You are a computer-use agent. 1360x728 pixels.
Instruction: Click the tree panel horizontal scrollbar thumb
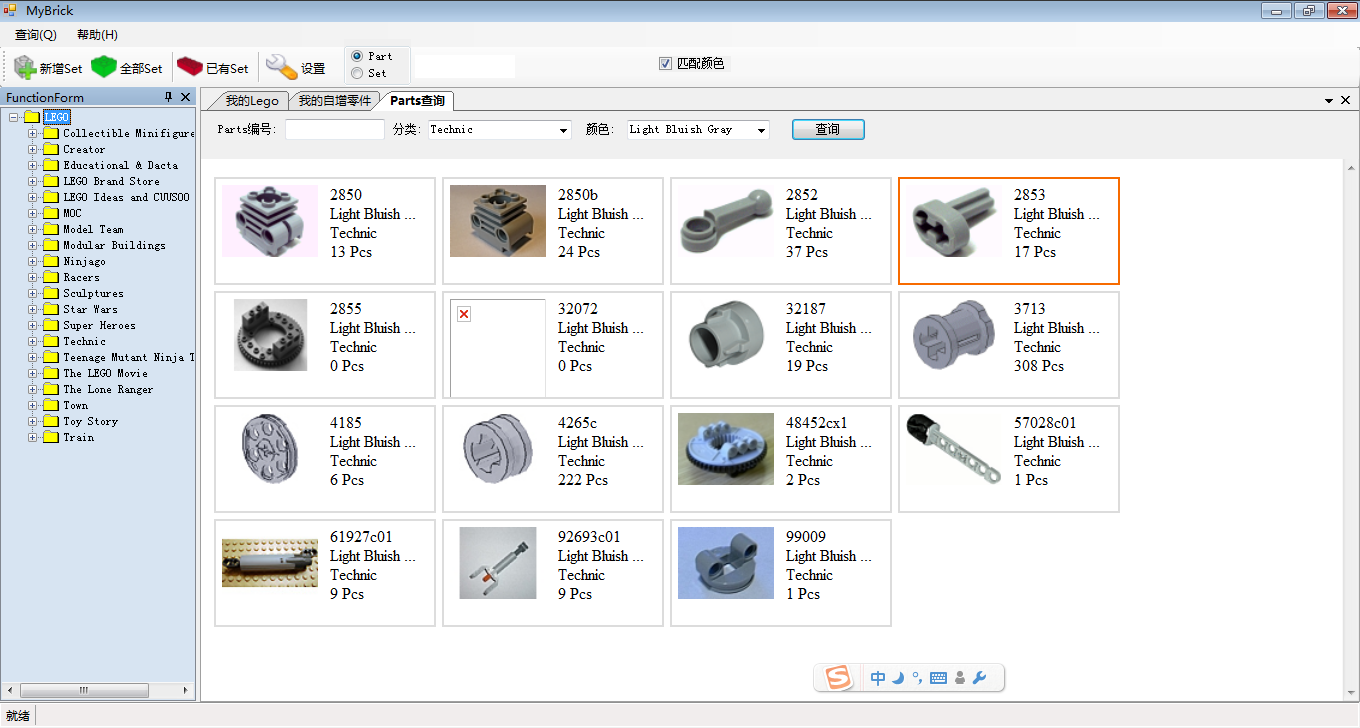click(84, 690)
